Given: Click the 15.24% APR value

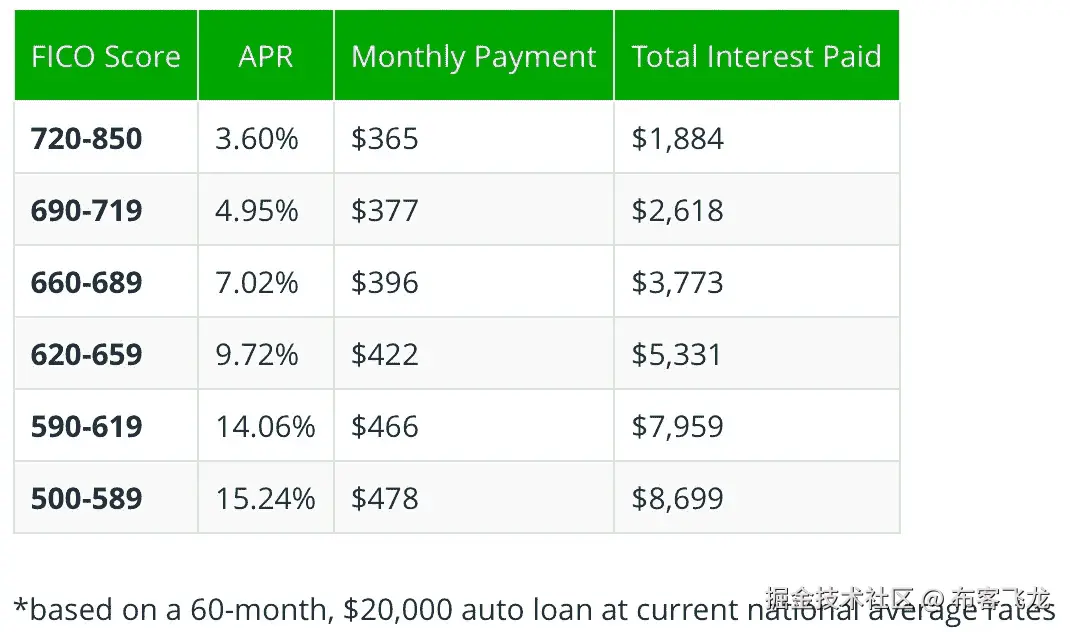Looking at the screenshot, I should (x=265, y=499).
